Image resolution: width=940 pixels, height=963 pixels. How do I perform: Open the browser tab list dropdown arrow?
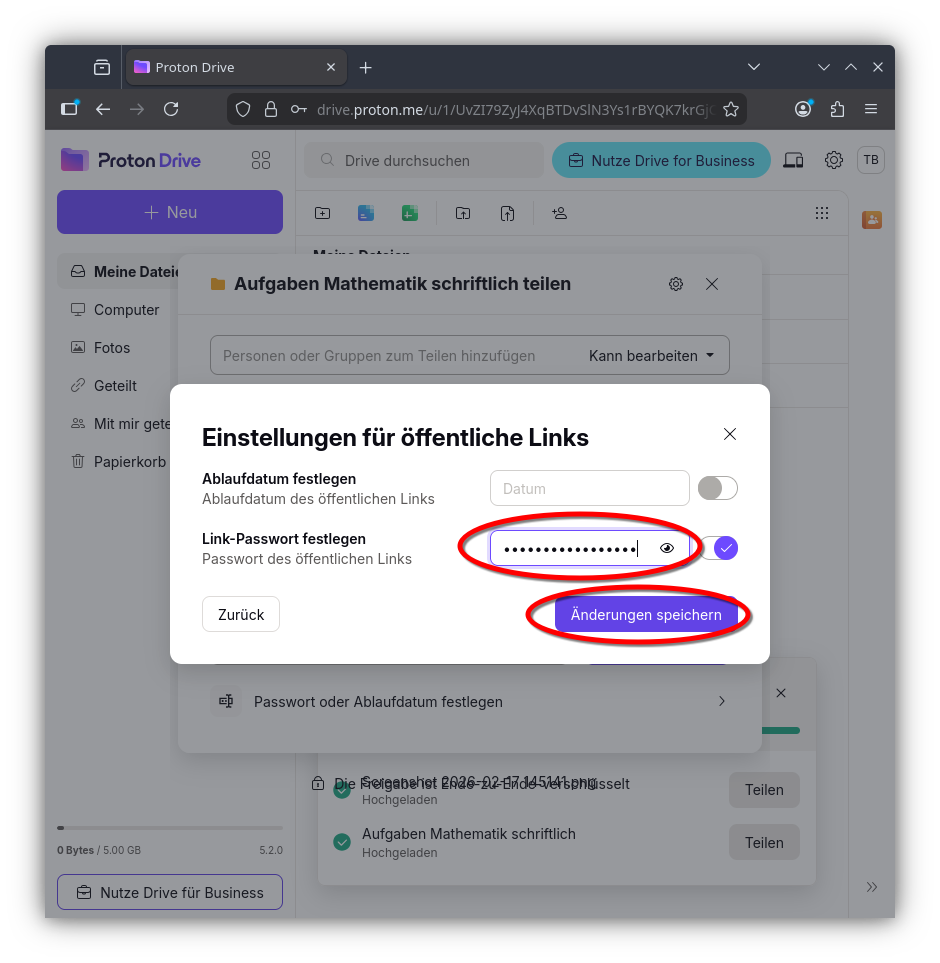754,67
